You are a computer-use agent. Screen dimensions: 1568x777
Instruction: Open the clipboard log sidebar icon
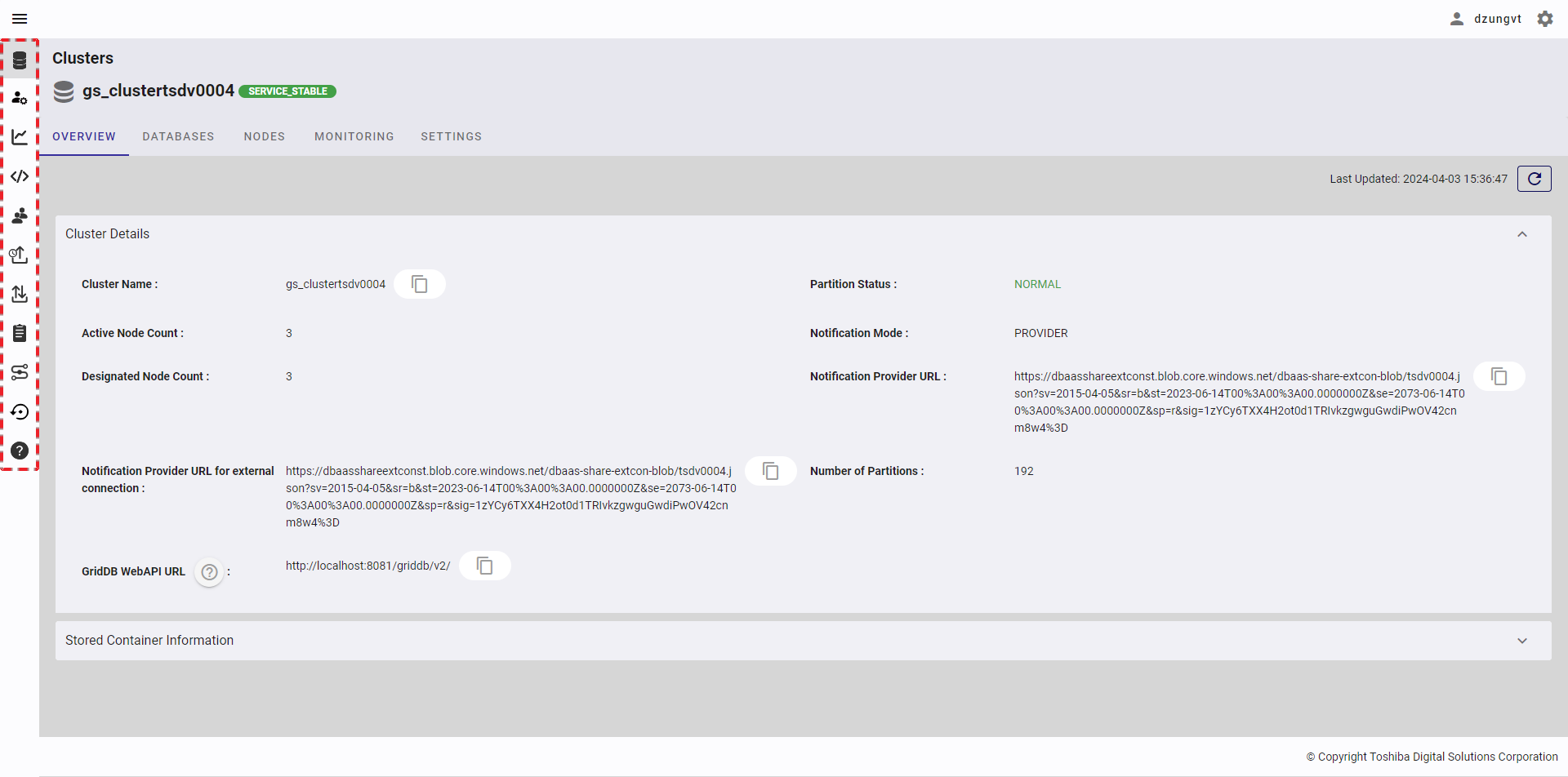20,333
